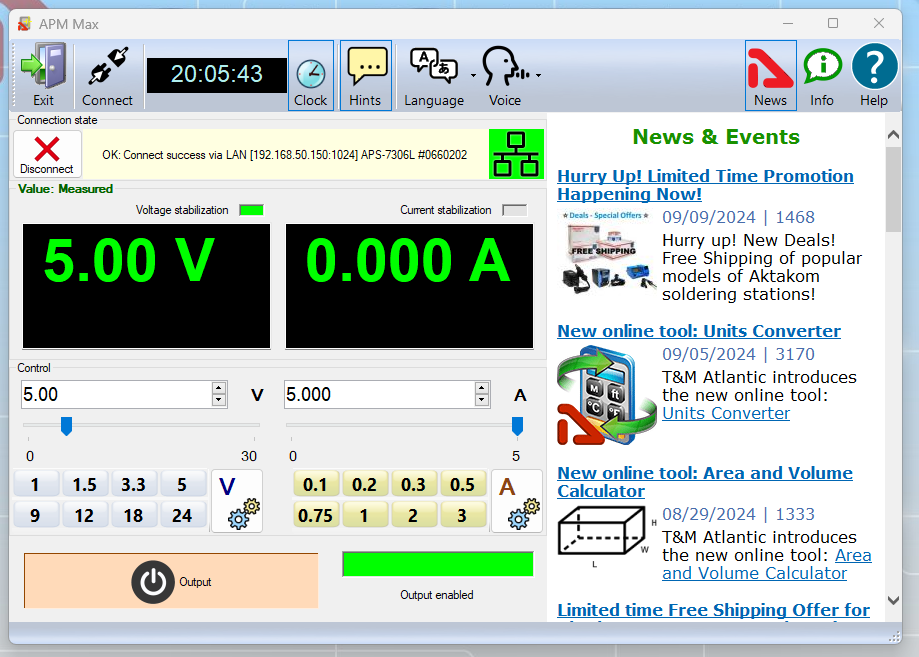Expand the Language dropdown arrow
The image size is (919, 657).
point(474,76)
